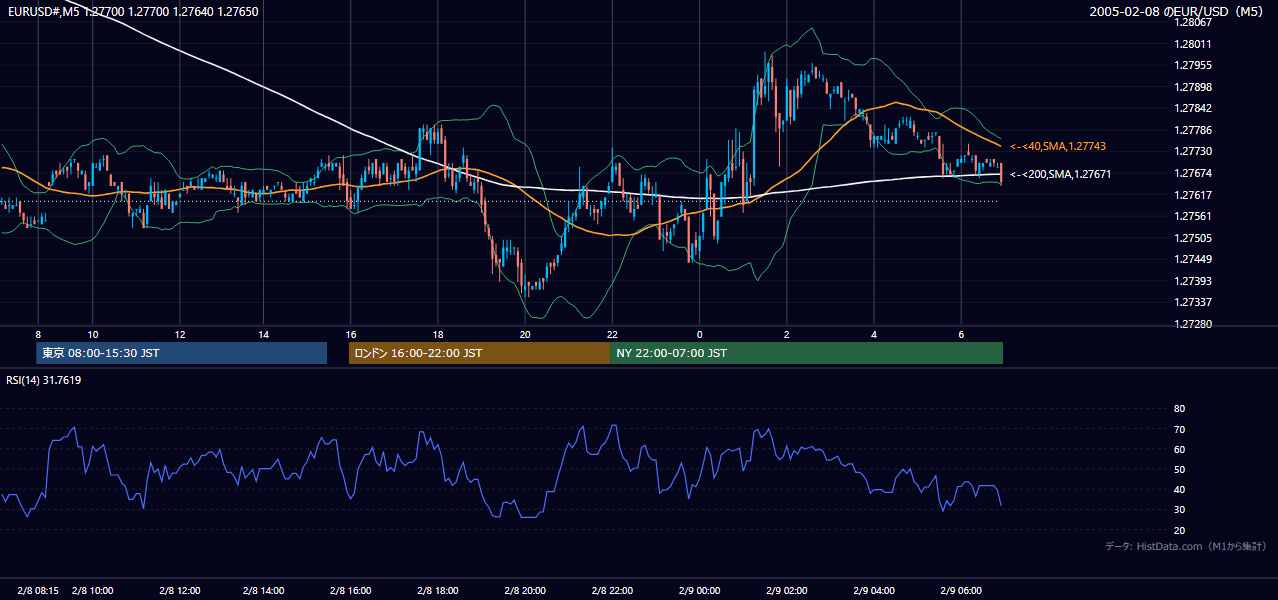Click price level 1.27955 on the axis
Image resolution: width=1278 pixels, height=600 pixels.
click(1193, 66)
